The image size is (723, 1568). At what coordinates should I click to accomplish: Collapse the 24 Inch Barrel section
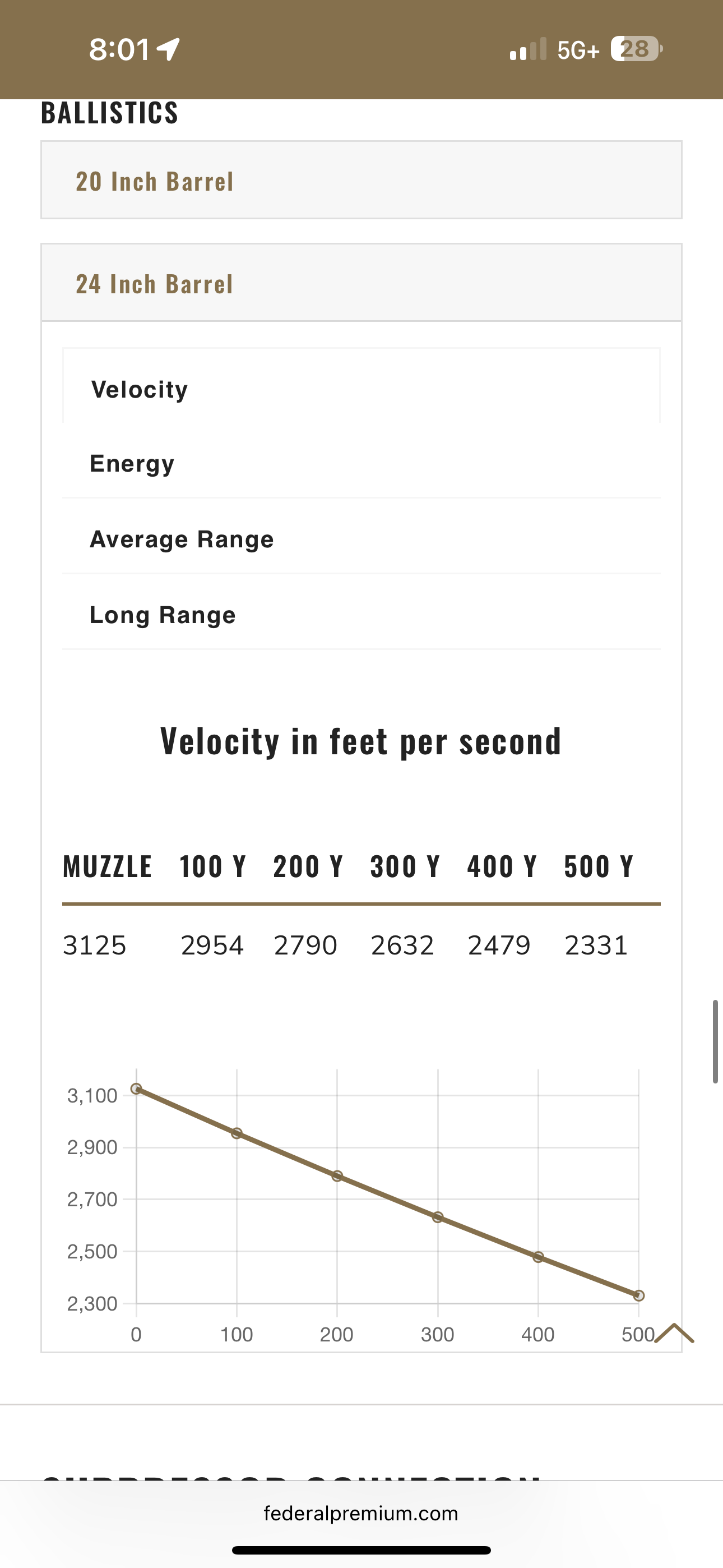(361, 283)
